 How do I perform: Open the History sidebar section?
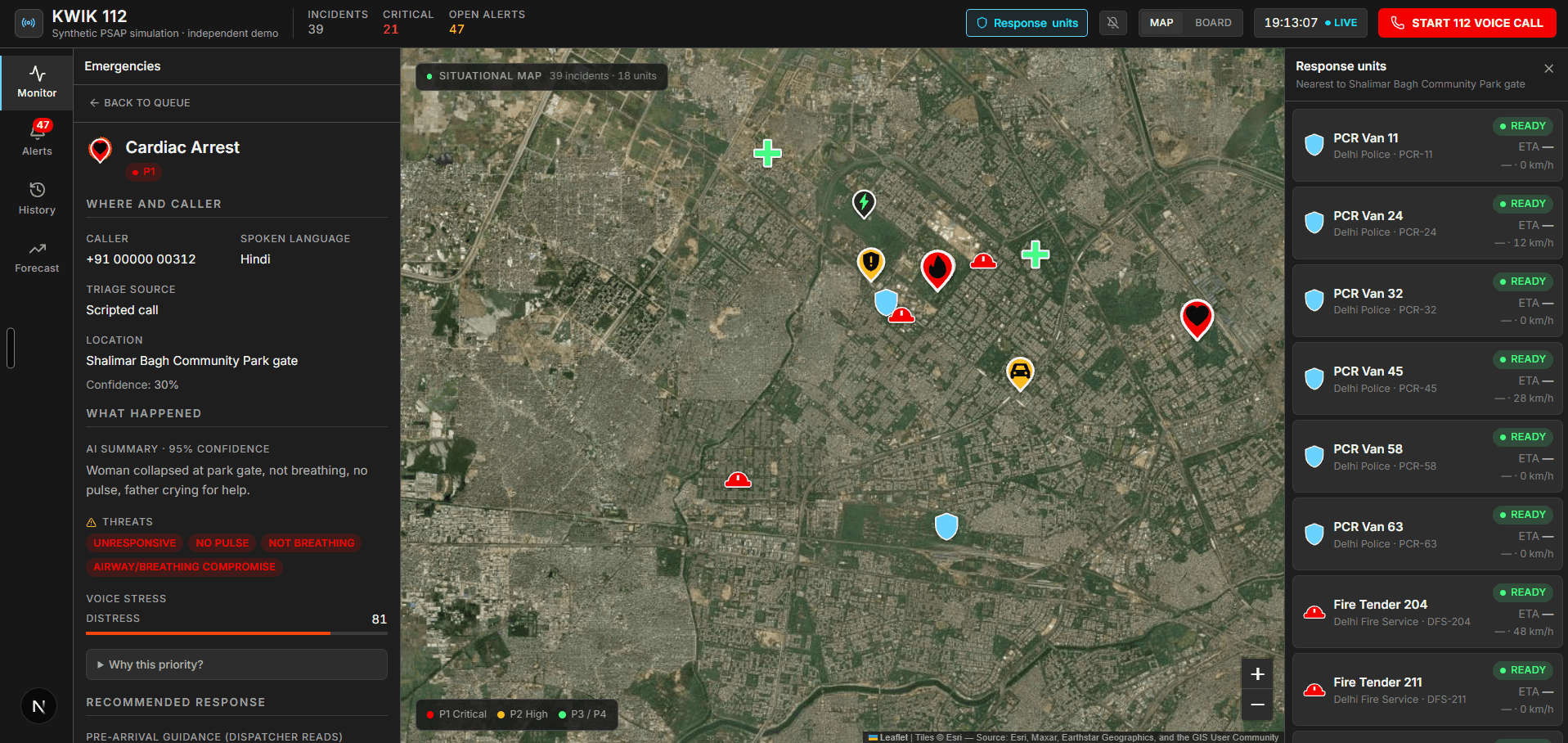pyautogui.click(x=37, y=198)
